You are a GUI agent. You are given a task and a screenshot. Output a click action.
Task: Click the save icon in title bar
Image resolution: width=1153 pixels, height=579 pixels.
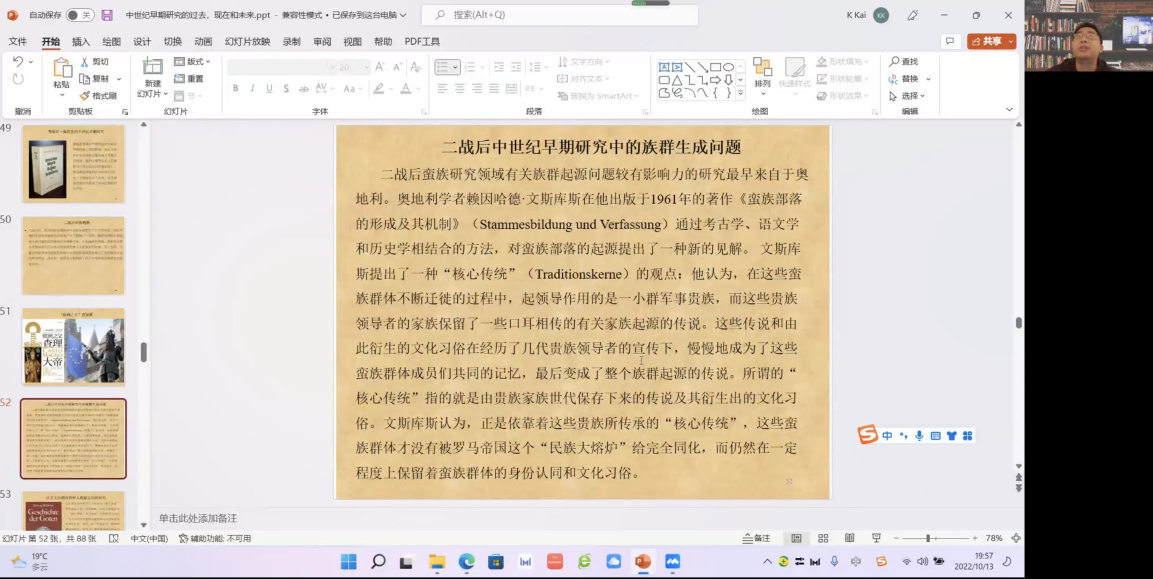tap(107, 15)
